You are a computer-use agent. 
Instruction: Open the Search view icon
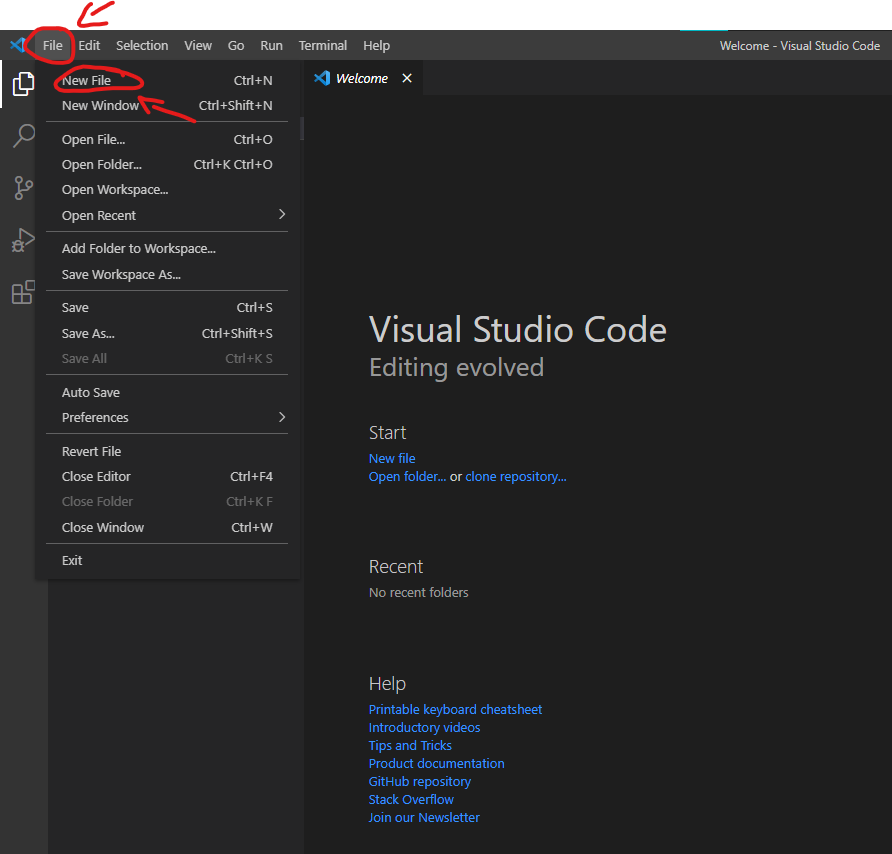click(23, 136)
